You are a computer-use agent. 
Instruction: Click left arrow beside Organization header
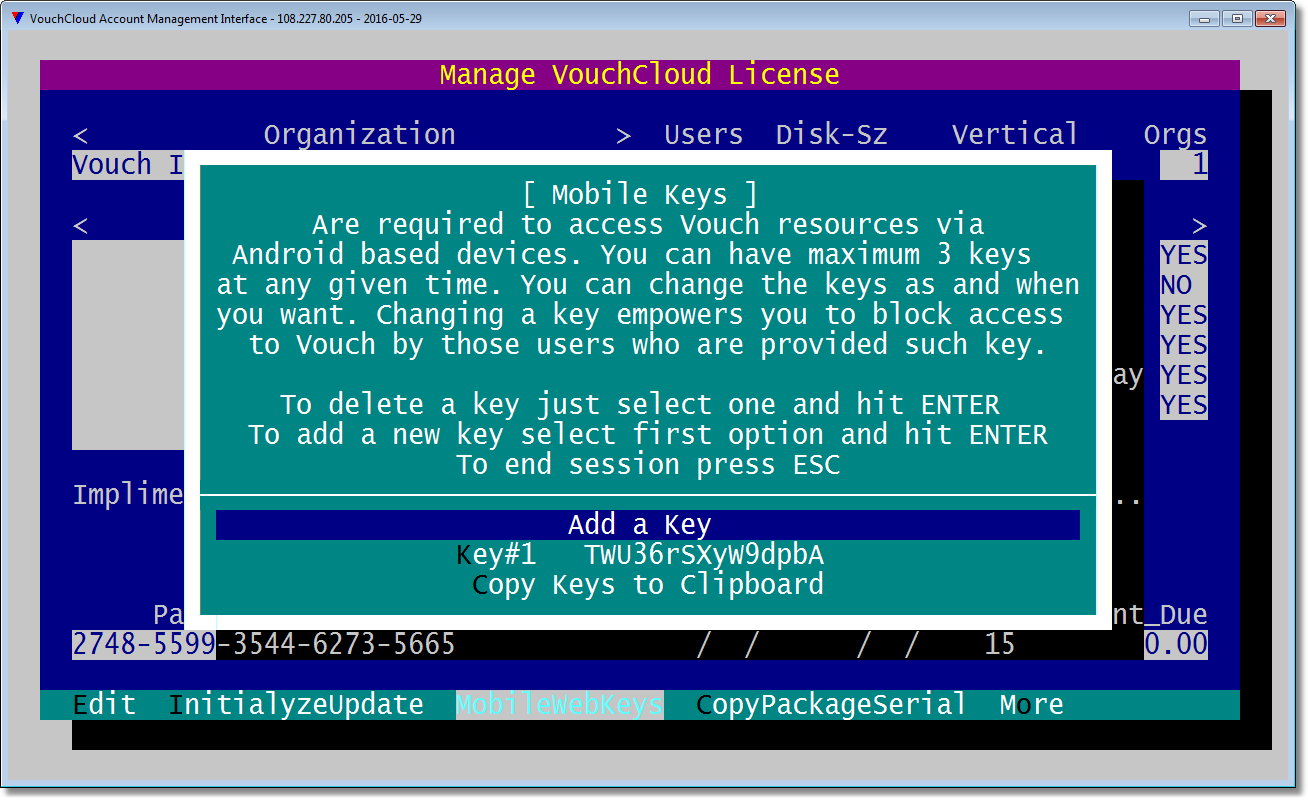[80, 135]
